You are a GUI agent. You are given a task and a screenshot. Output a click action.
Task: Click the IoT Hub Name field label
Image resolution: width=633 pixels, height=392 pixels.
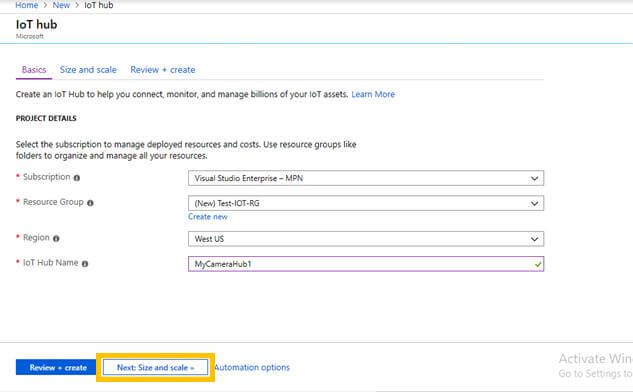pos(50,262)
